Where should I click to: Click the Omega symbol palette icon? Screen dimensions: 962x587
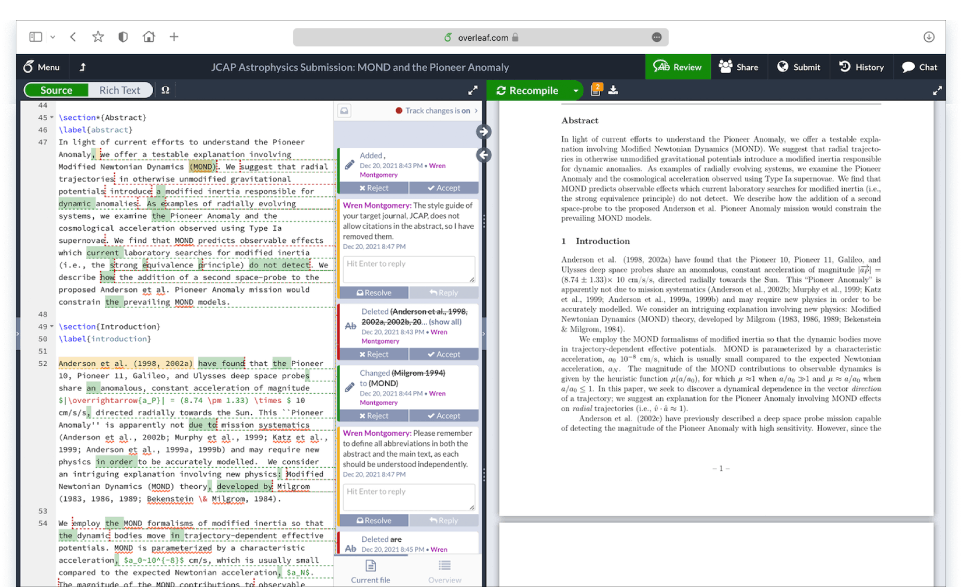coord(165,90)
